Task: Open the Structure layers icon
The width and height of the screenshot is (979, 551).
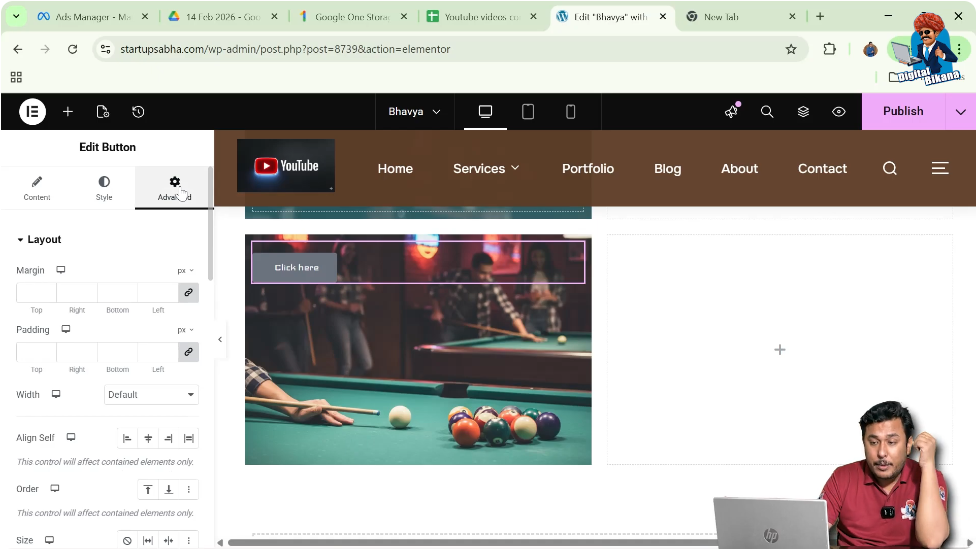Action: point(803,112)
